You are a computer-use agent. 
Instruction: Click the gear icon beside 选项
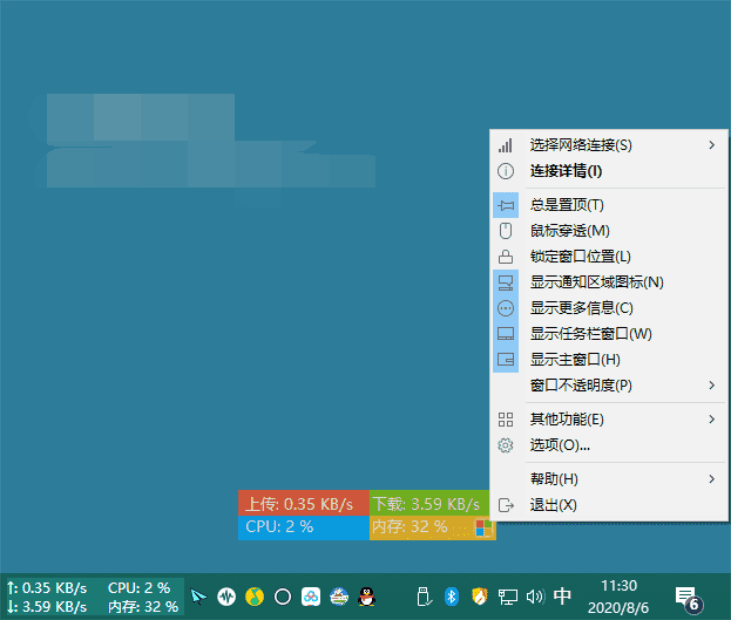pyautogui.click(x=505, y=445)
